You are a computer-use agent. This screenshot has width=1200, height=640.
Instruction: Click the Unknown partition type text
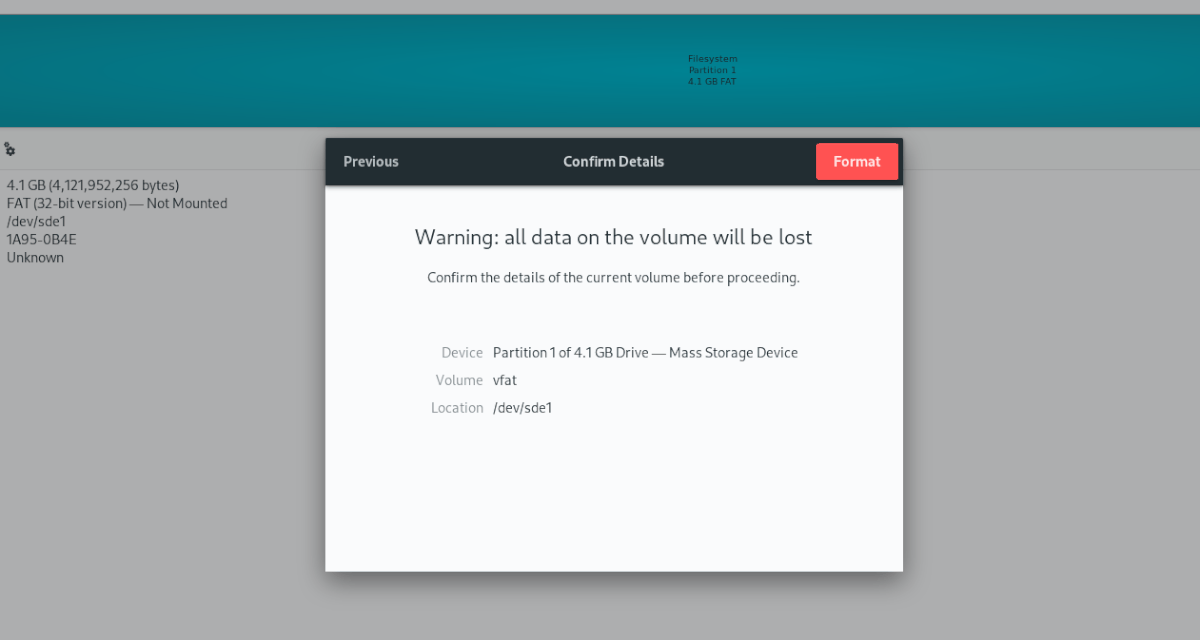click(x=35, y=257)
